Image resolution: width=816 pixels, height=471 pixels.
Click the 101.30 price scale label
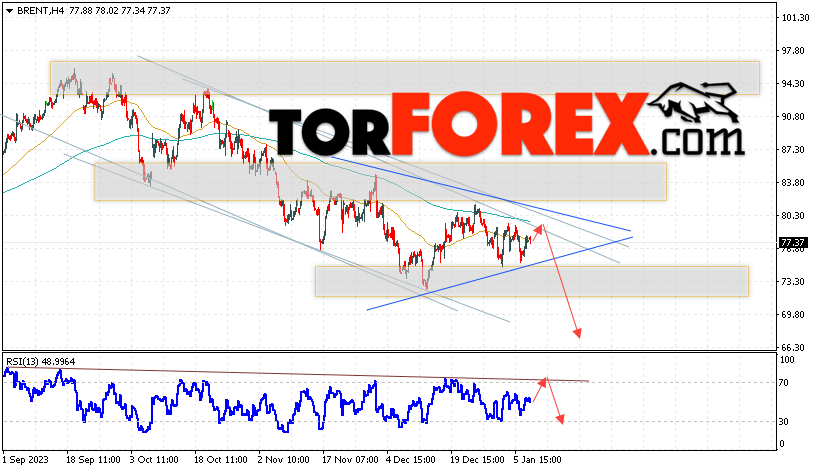796,18
